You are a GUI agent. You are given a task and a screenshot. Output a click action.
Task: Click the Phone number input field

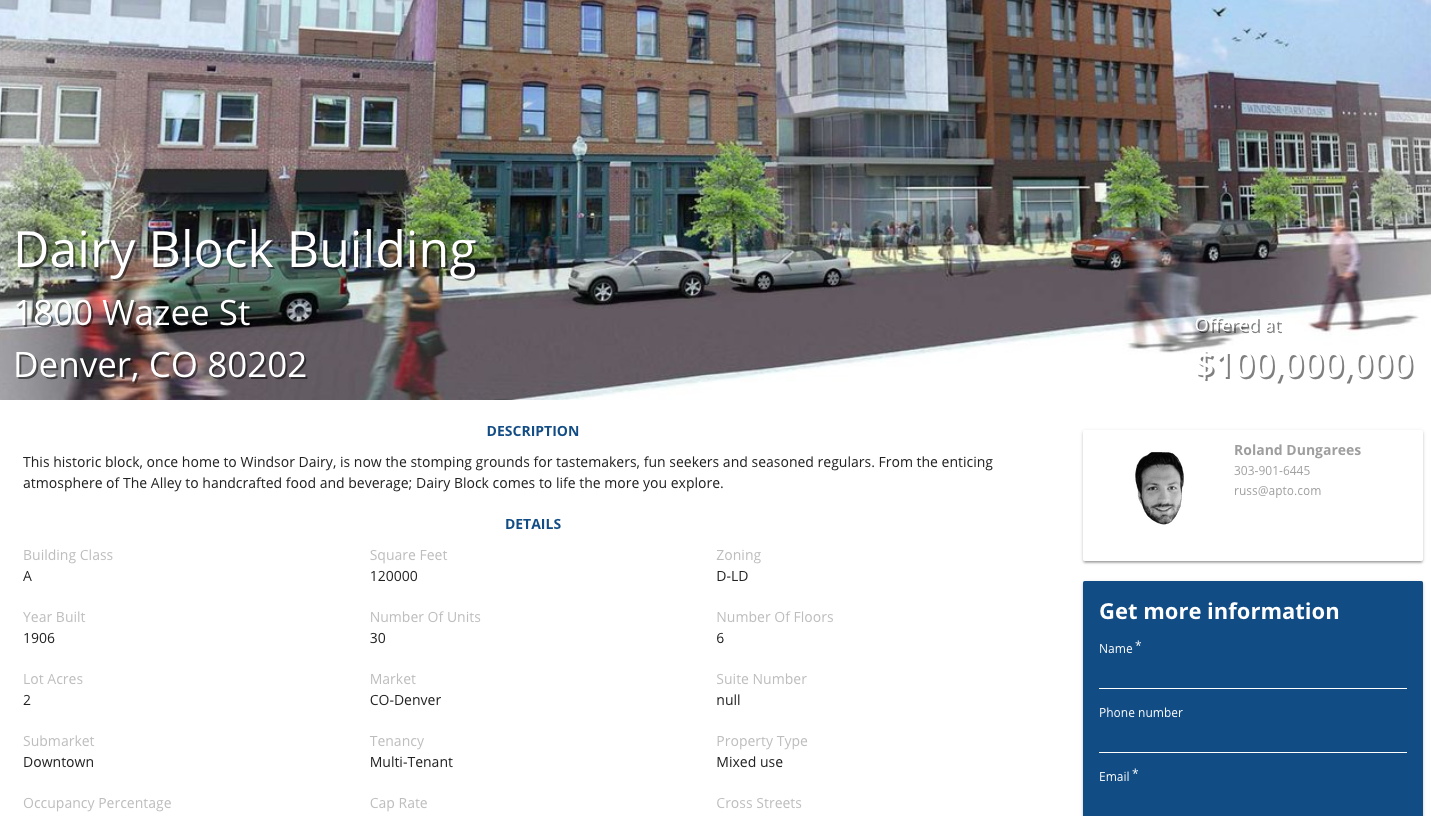[x=1252, y=738]
